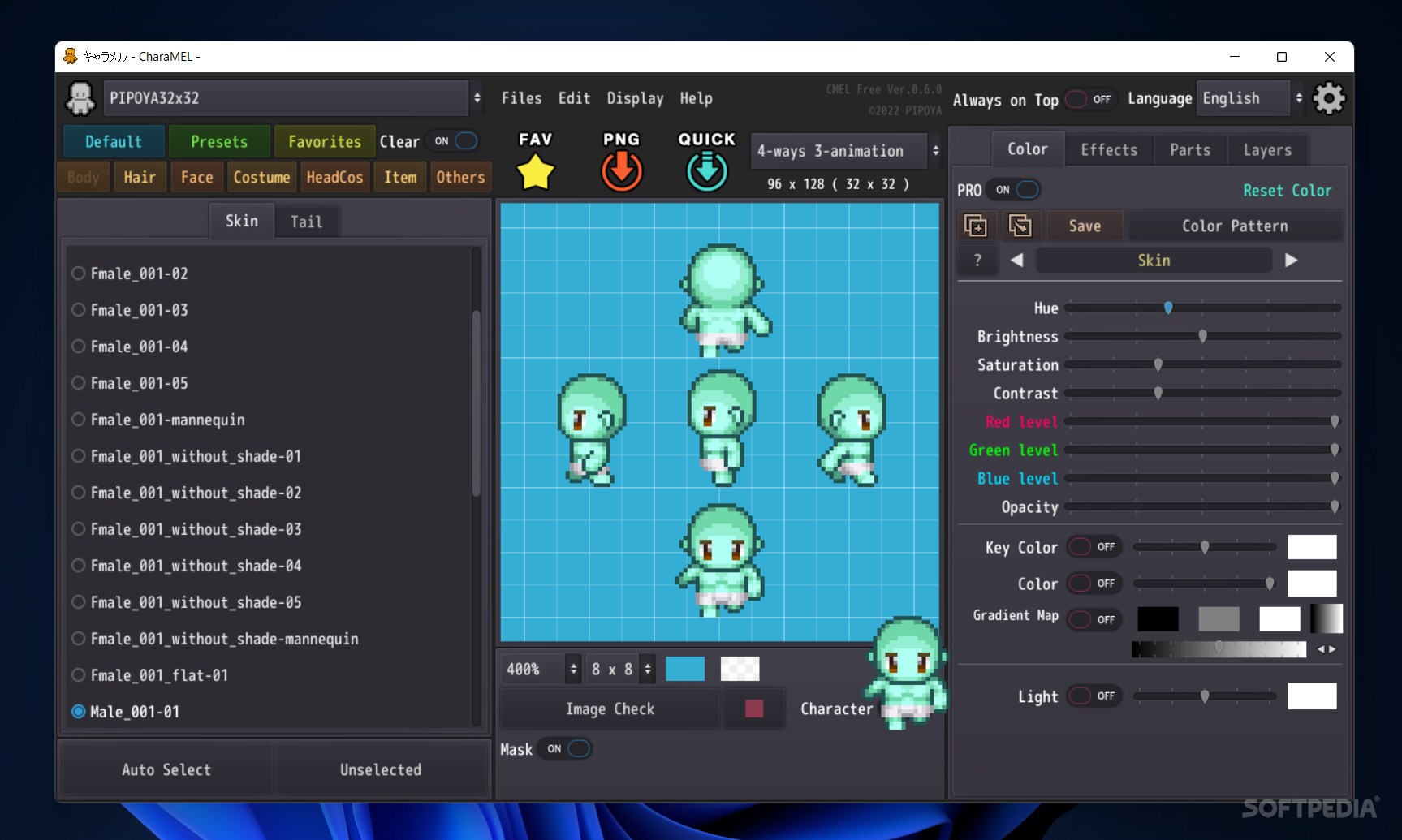Click the Brightness slider handle
The height and width of the screenshot is (840, 1402).
(1202, 337)
